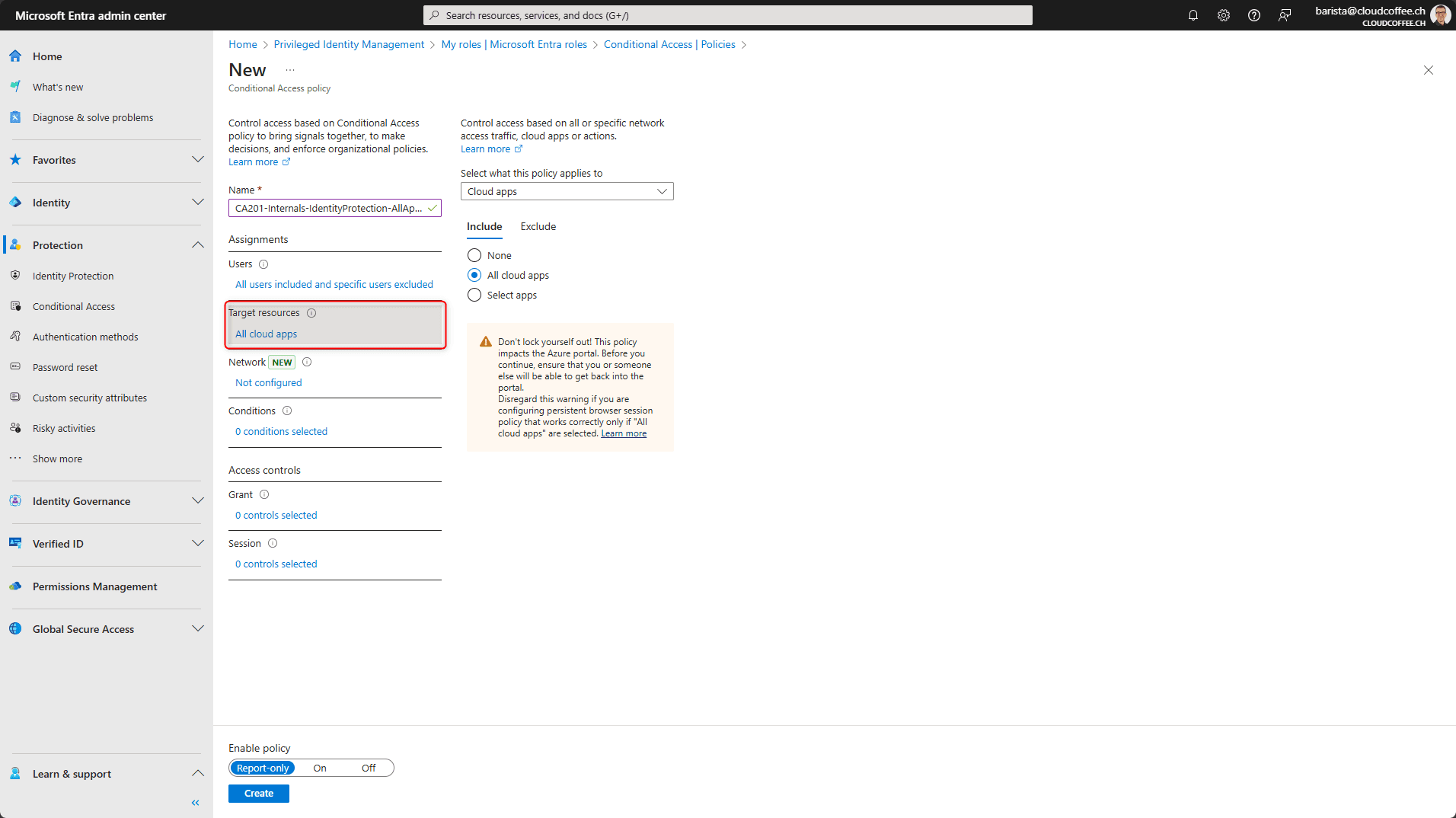Click the Create button

(258, 793)
